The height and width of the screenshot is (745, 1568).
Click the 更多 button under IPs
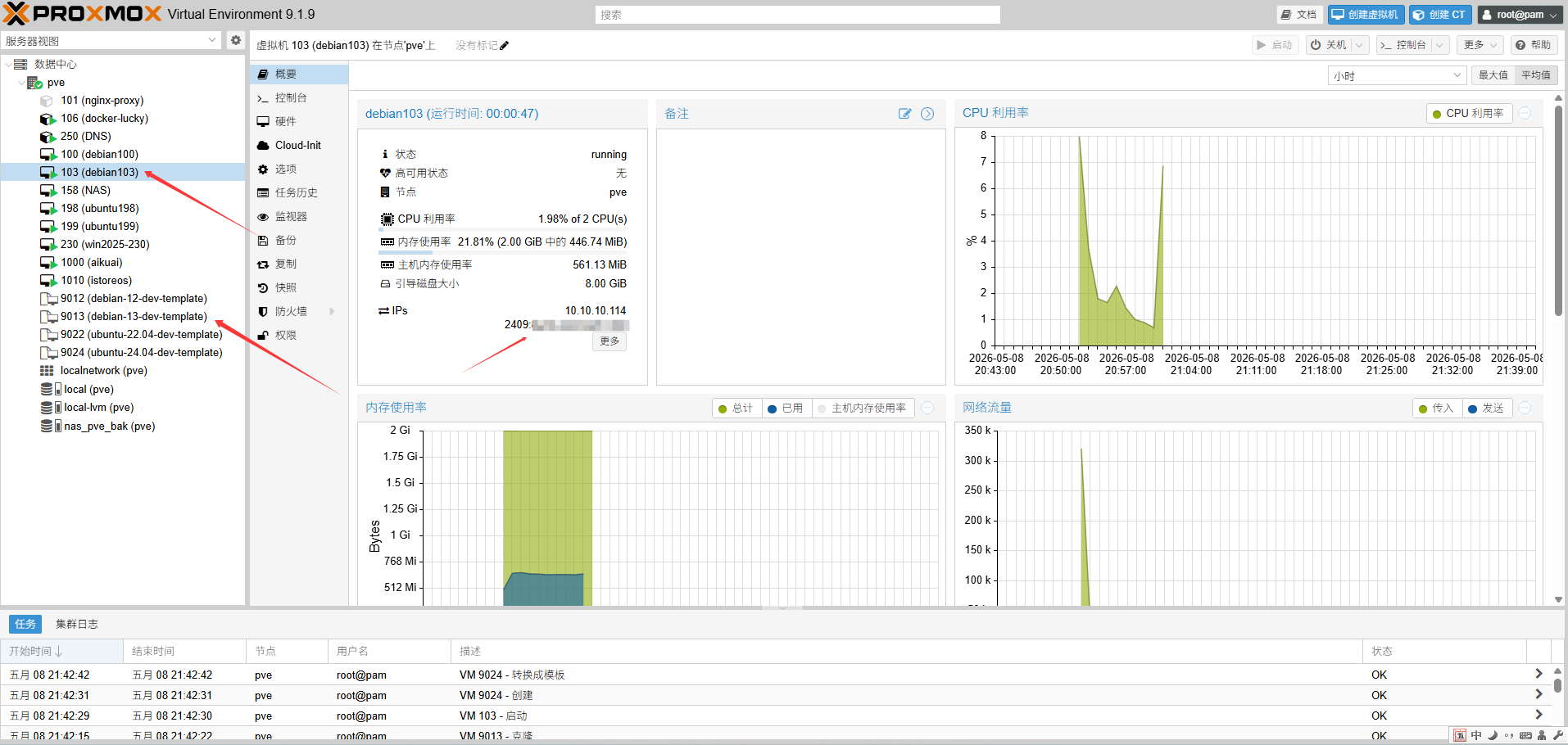(610, 341)
